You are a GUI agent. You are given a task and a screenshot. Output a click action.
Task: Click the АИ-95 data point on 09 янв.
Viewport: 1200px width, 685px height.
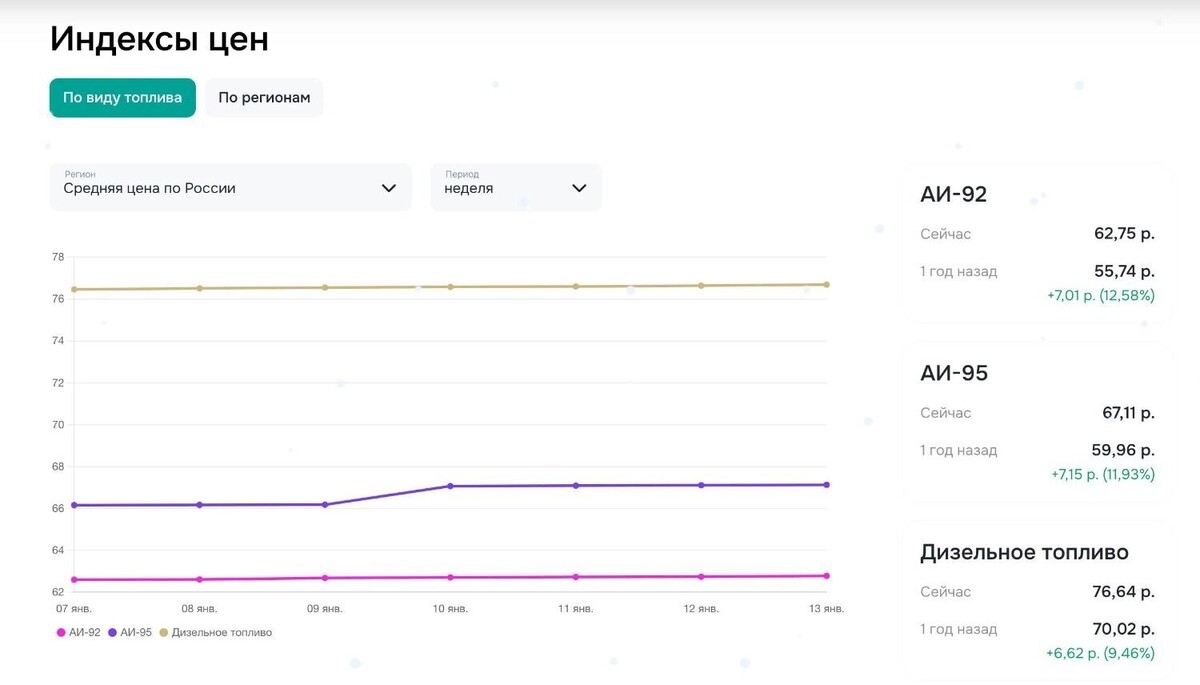325,505
